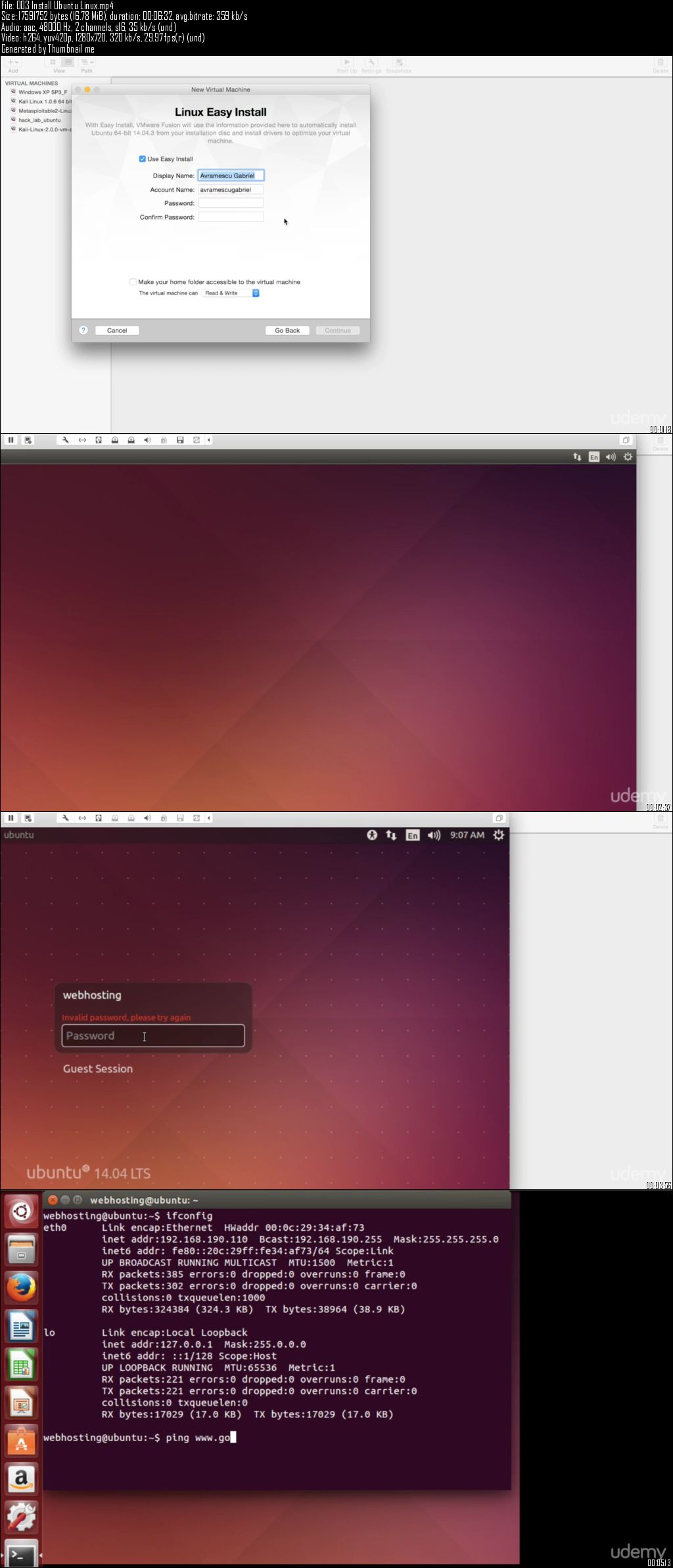
Task: Click the Go Back button
Action: click(287, 331)
